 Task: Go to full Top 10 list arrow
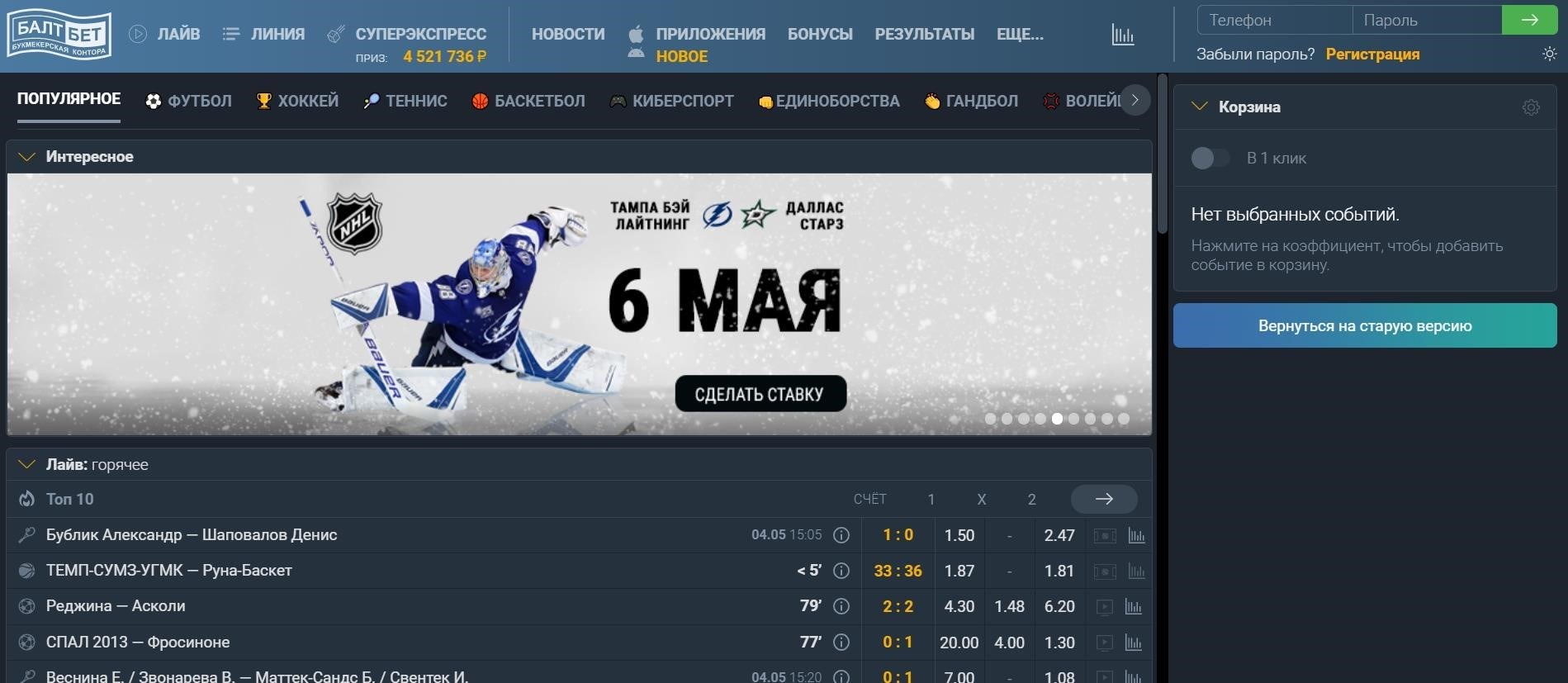point(1104,499)
